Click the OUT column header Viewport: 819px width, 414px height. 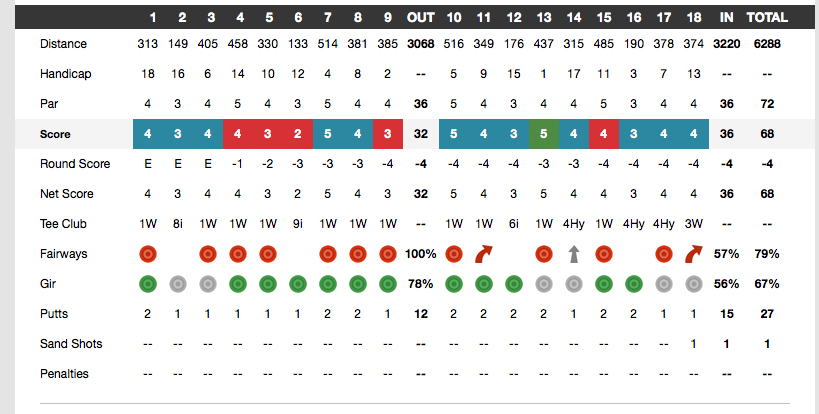[x=420, y=17]
